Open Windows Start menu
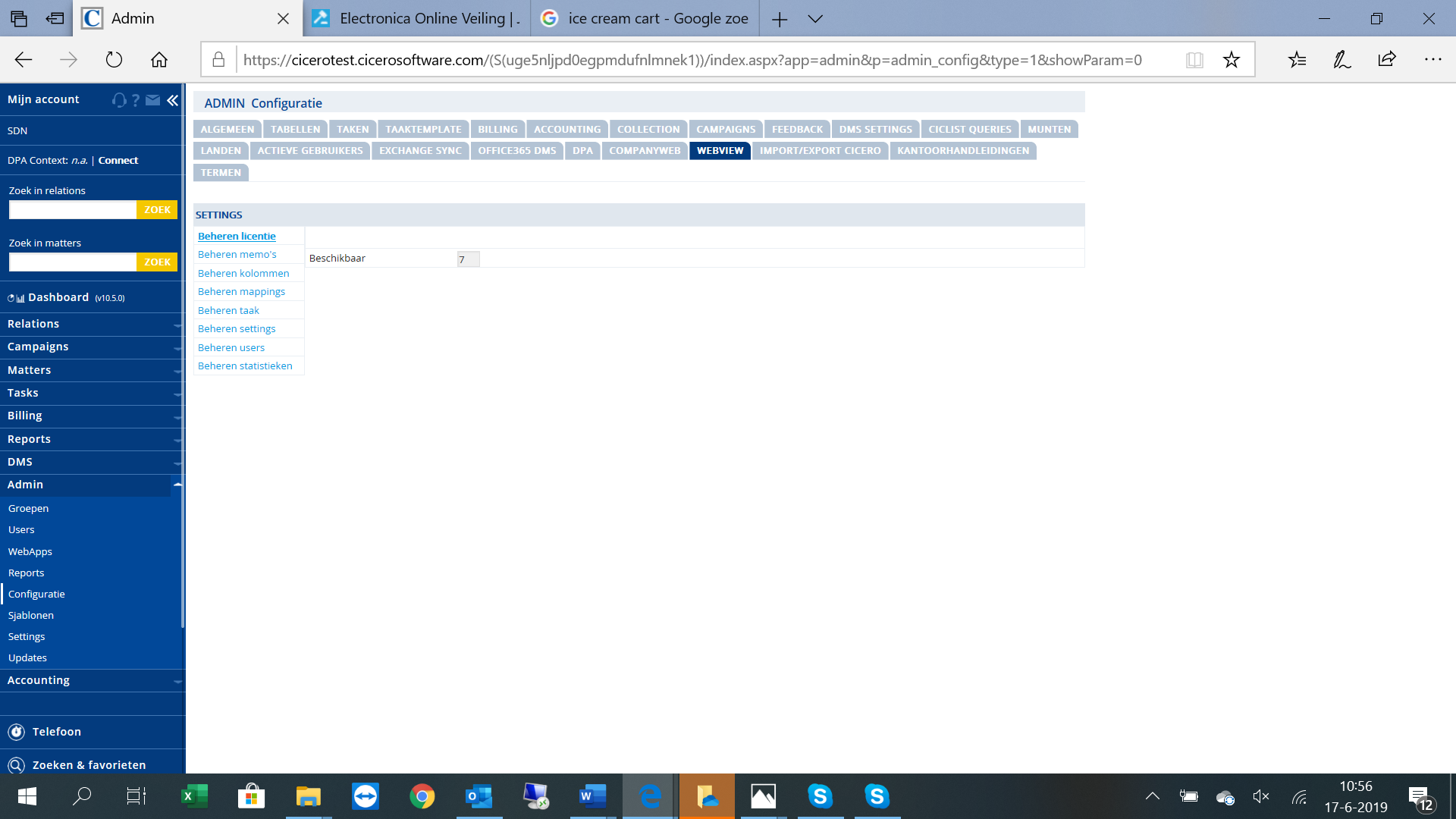This screenshot has width=1456, height=819. [27, 796]
